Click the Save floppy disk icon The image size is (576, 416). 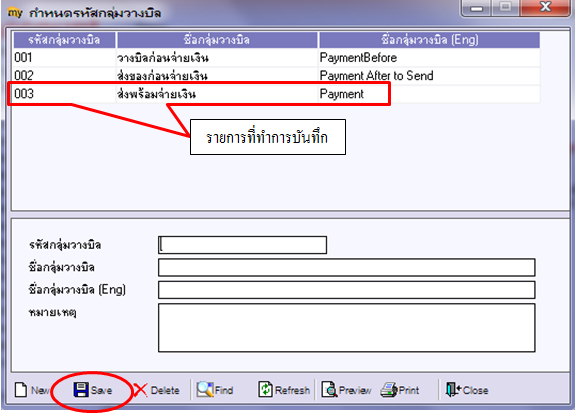(x=81, y=390)
